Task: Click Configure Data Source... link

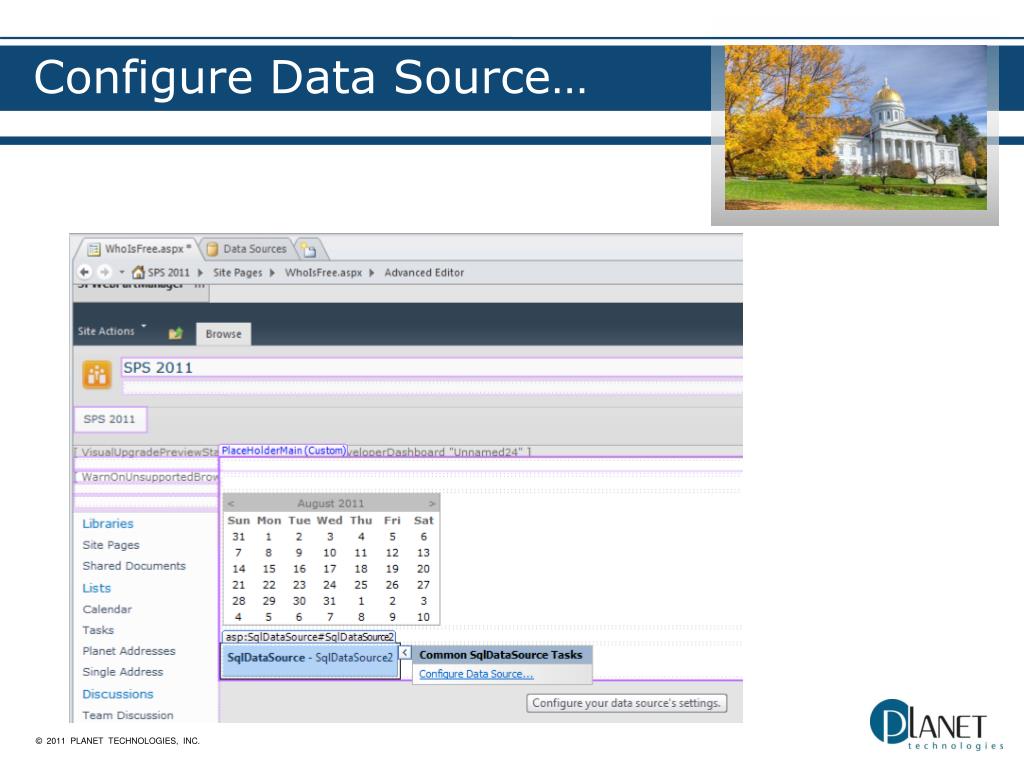Action: pos(476,674)
